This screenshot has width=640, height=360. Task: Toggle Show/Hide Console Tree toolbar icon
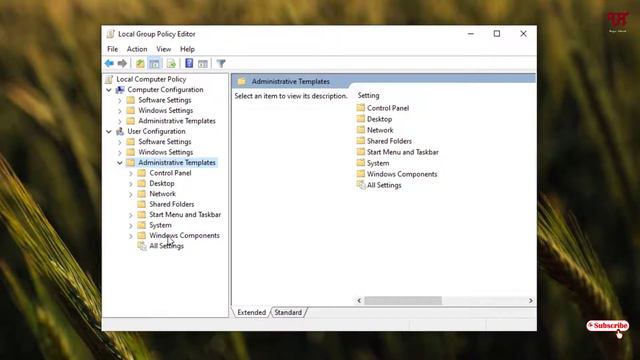pos(155,63)
